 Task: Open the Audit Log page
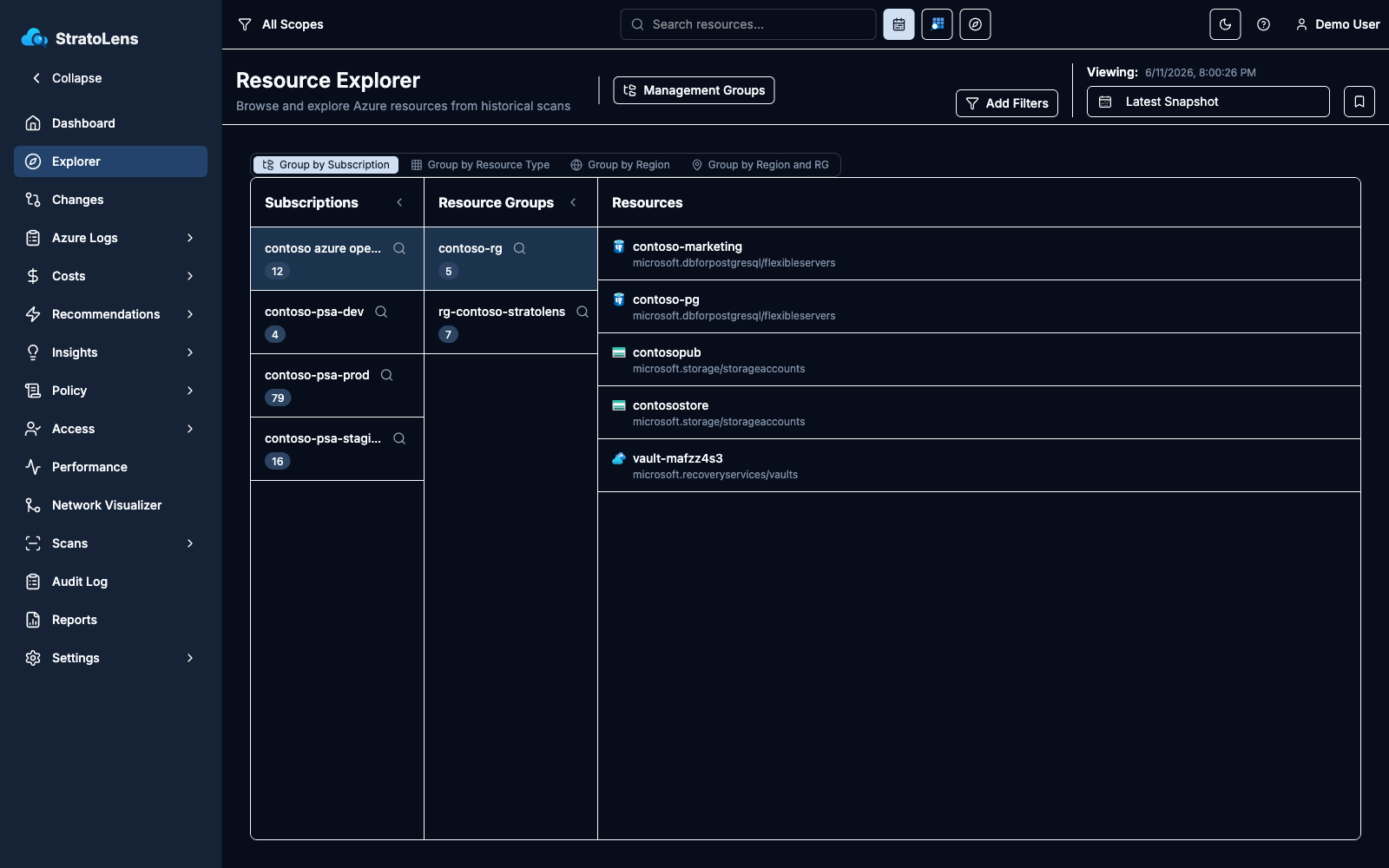[110, 582]
